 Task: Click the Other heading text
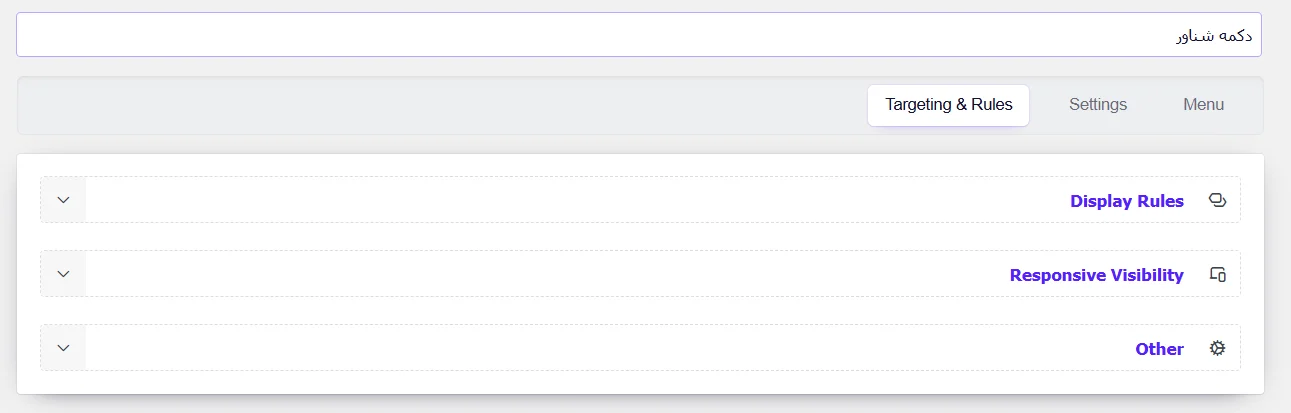(1159, 349)
